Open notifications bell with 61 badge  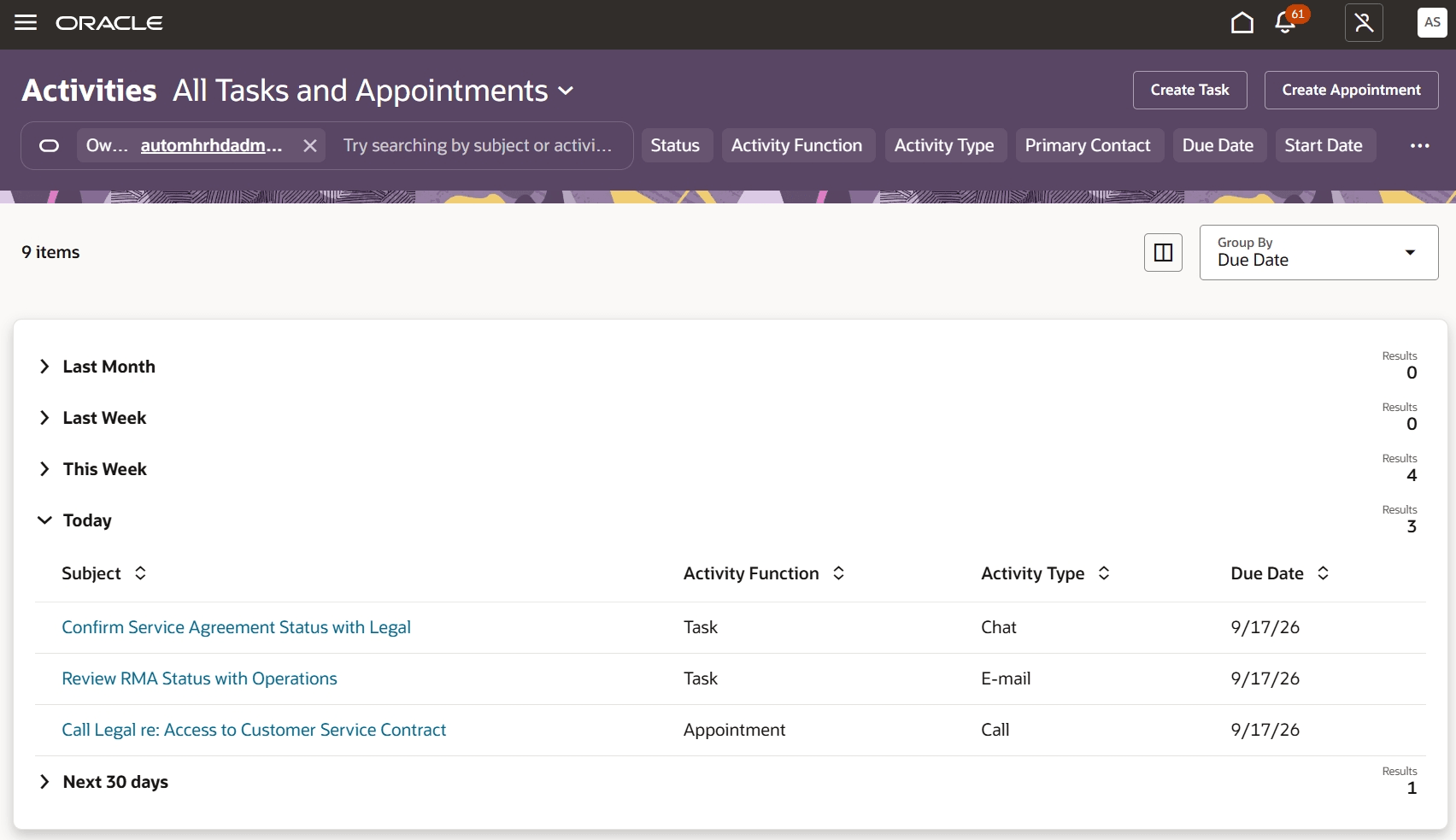click(1286, 23)
